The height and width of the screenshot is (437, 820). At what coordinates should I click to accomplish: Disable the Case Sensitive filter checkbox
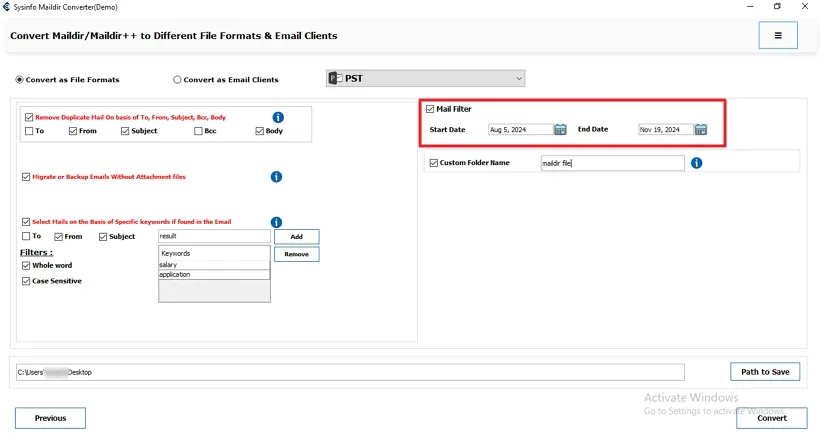click(x=26, y=281)
